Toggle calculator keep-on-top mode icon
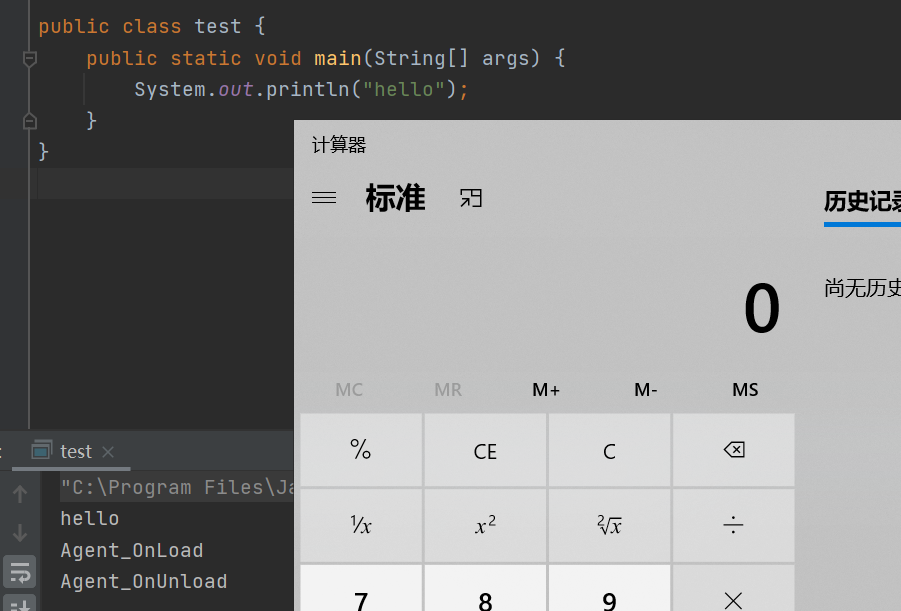This screenshot has height=611, width=901. (471, 198)
